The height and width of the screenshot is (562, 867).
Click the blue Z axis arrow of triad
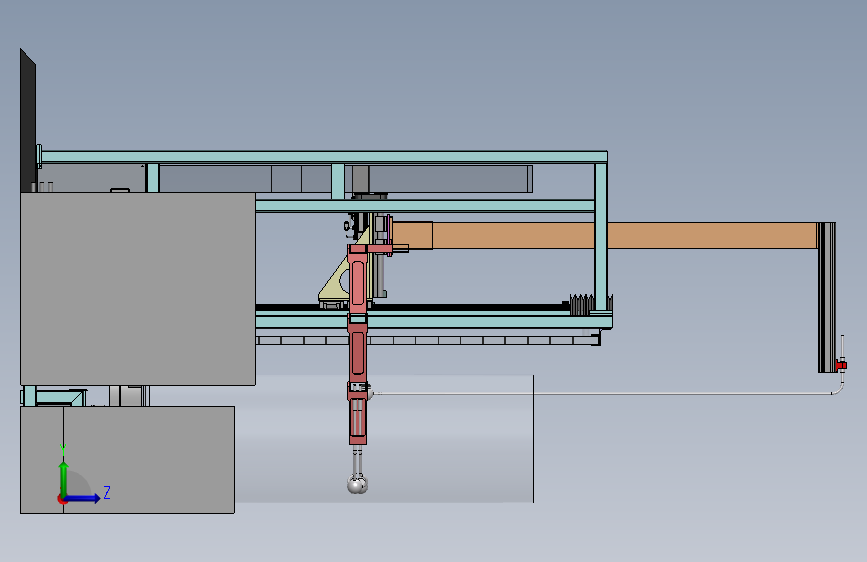(x=83, y=498)
